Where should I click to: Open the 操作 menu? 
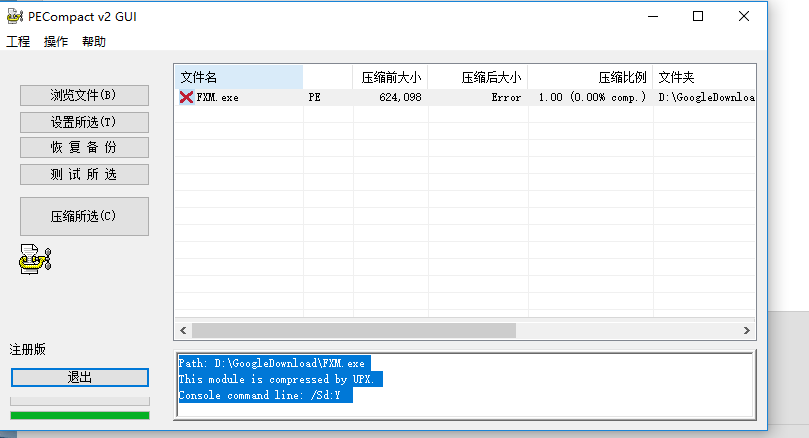click(56, 41)
